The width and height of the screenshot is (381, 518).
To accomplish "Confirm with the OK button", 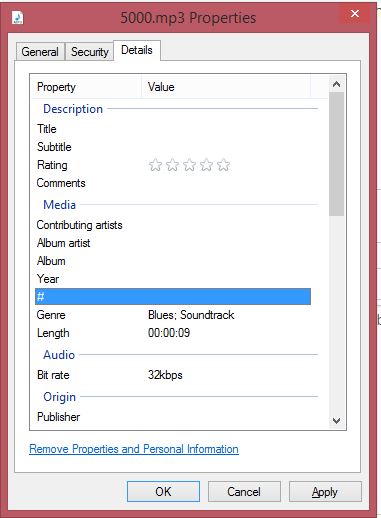I will tap(163, 491).
